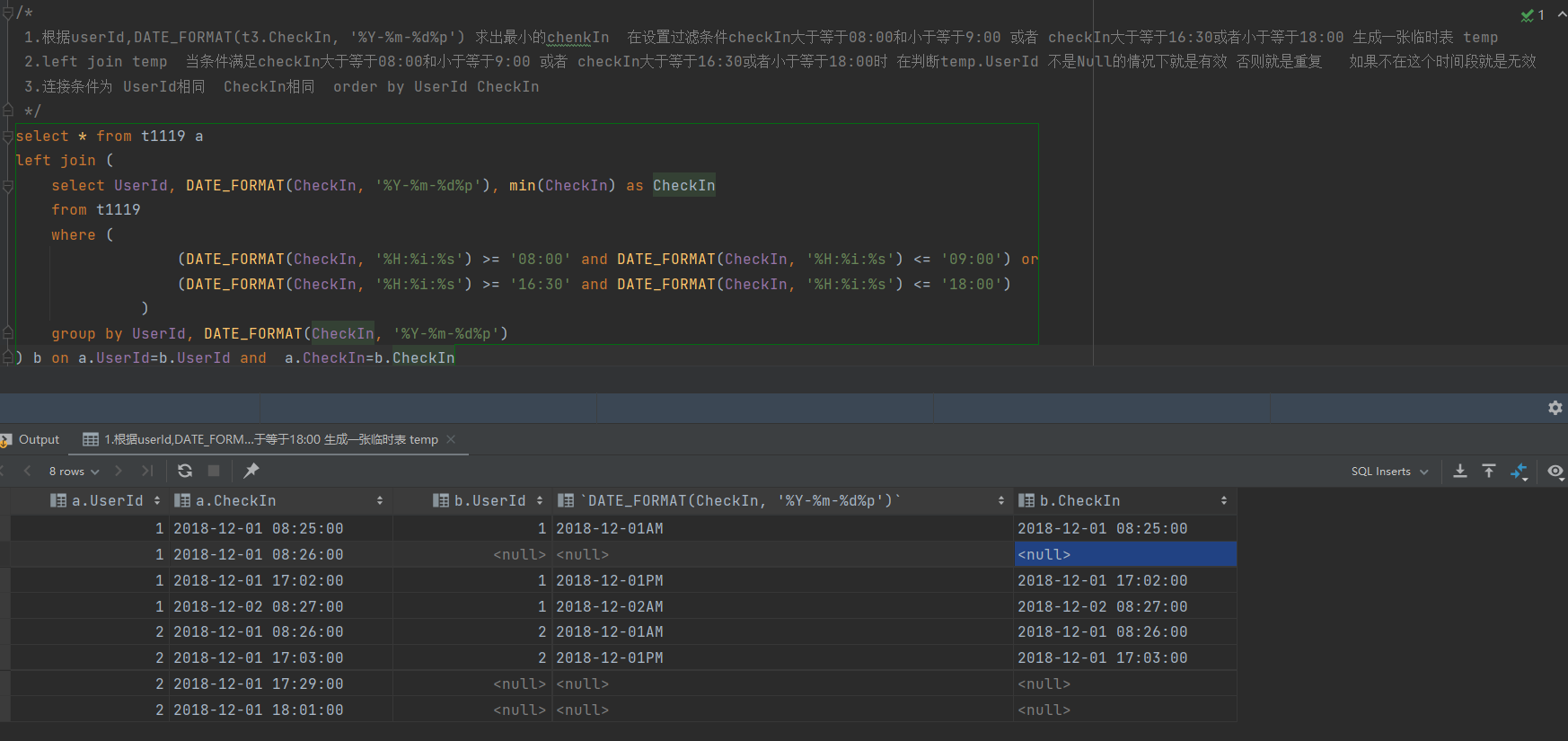Switch to the temp query result tab

270,439
